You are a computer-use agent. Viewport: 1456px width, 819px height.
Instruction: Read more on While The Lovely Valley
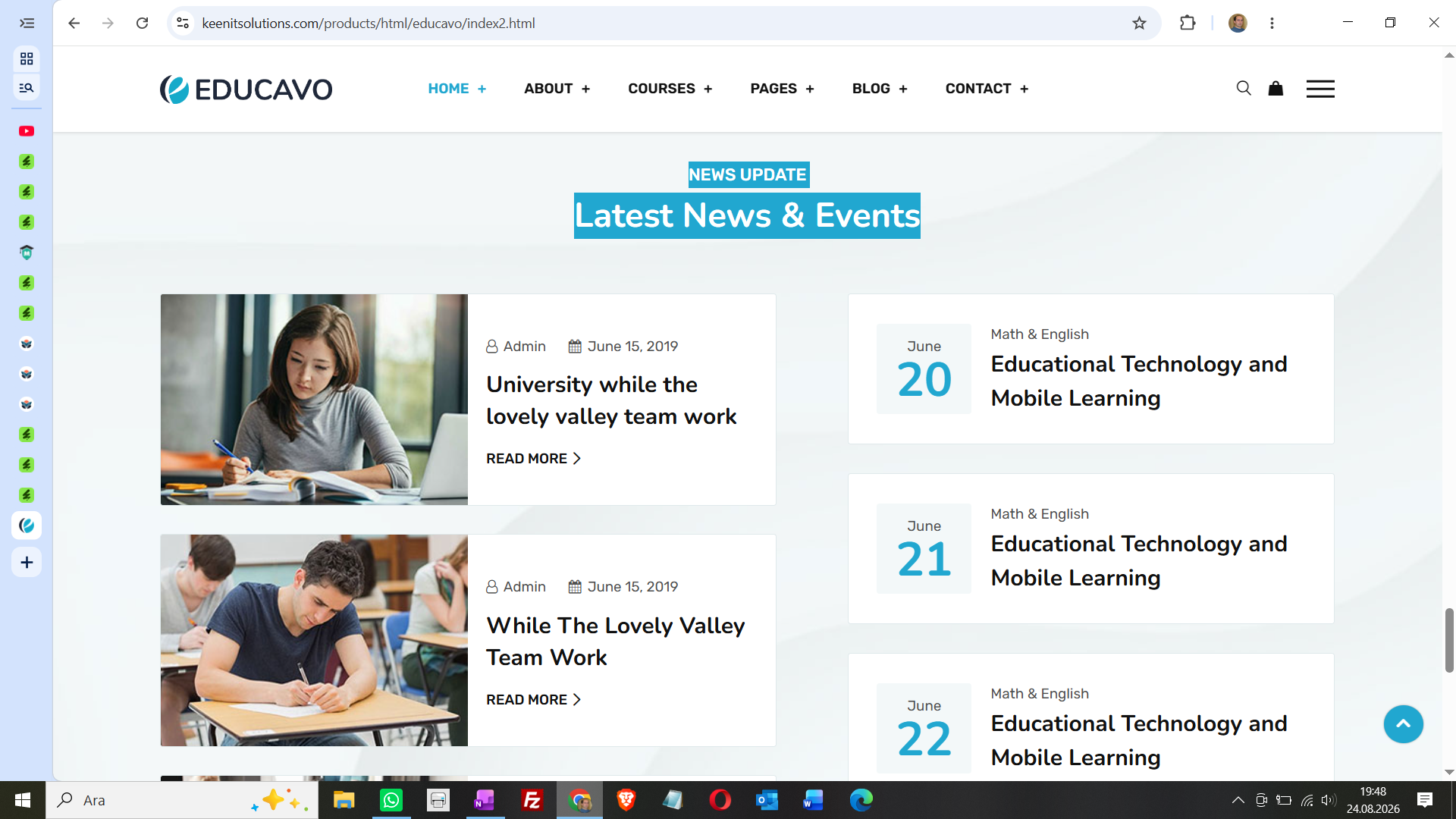pyautogui.click(x=533, y=700)
